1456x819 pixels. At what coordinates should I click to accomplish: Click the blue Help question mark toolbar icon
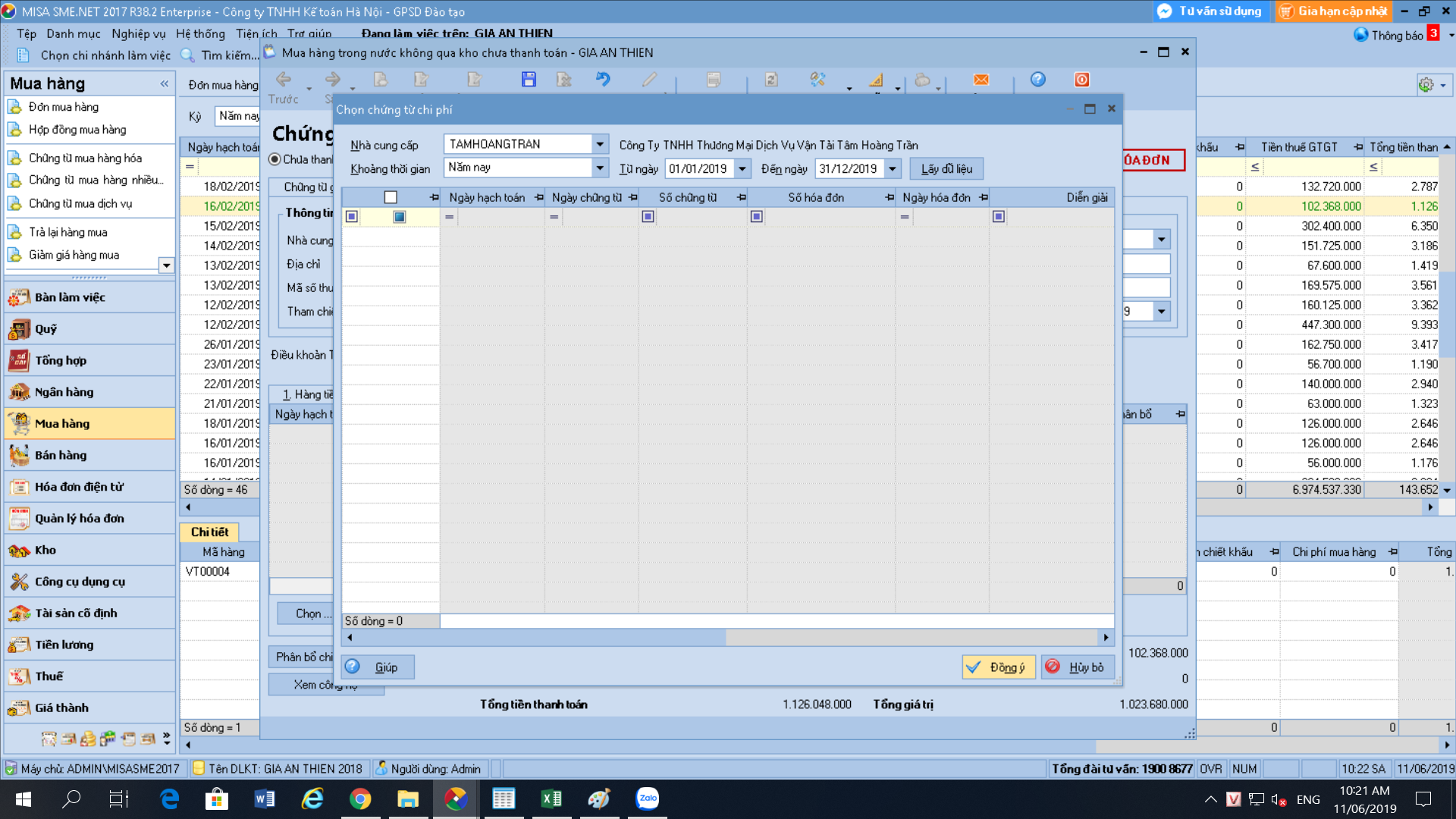click(1037, 80)
